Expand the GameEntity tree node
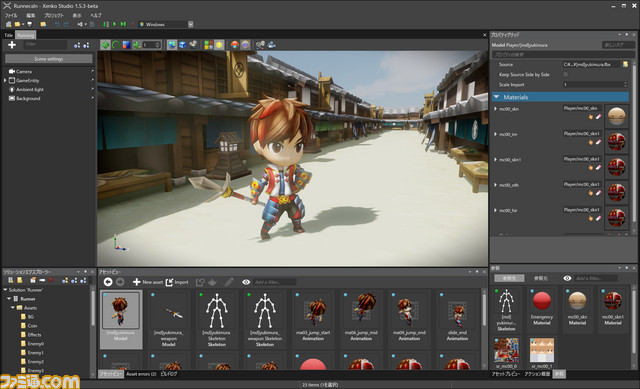This screenshot has width=640, height=389. 5,80
